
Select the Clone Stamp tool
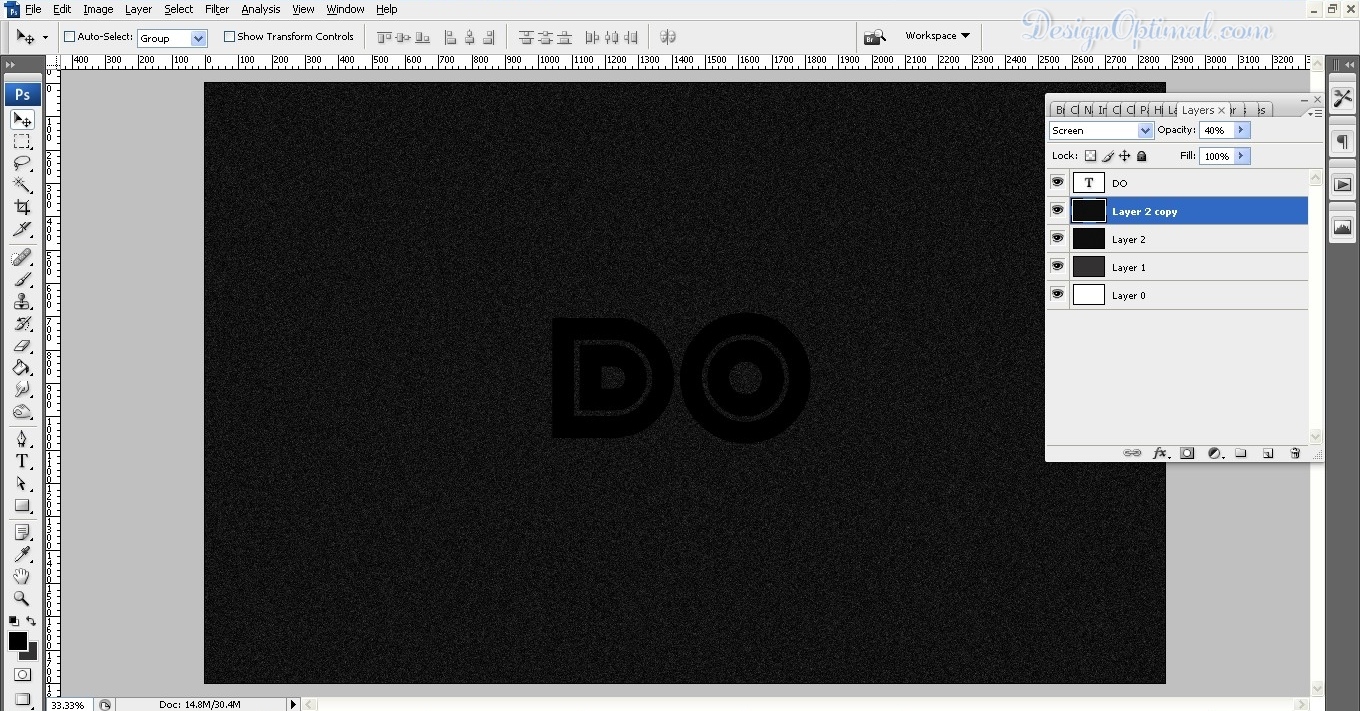pyautogui.click(x=22, y=302)
